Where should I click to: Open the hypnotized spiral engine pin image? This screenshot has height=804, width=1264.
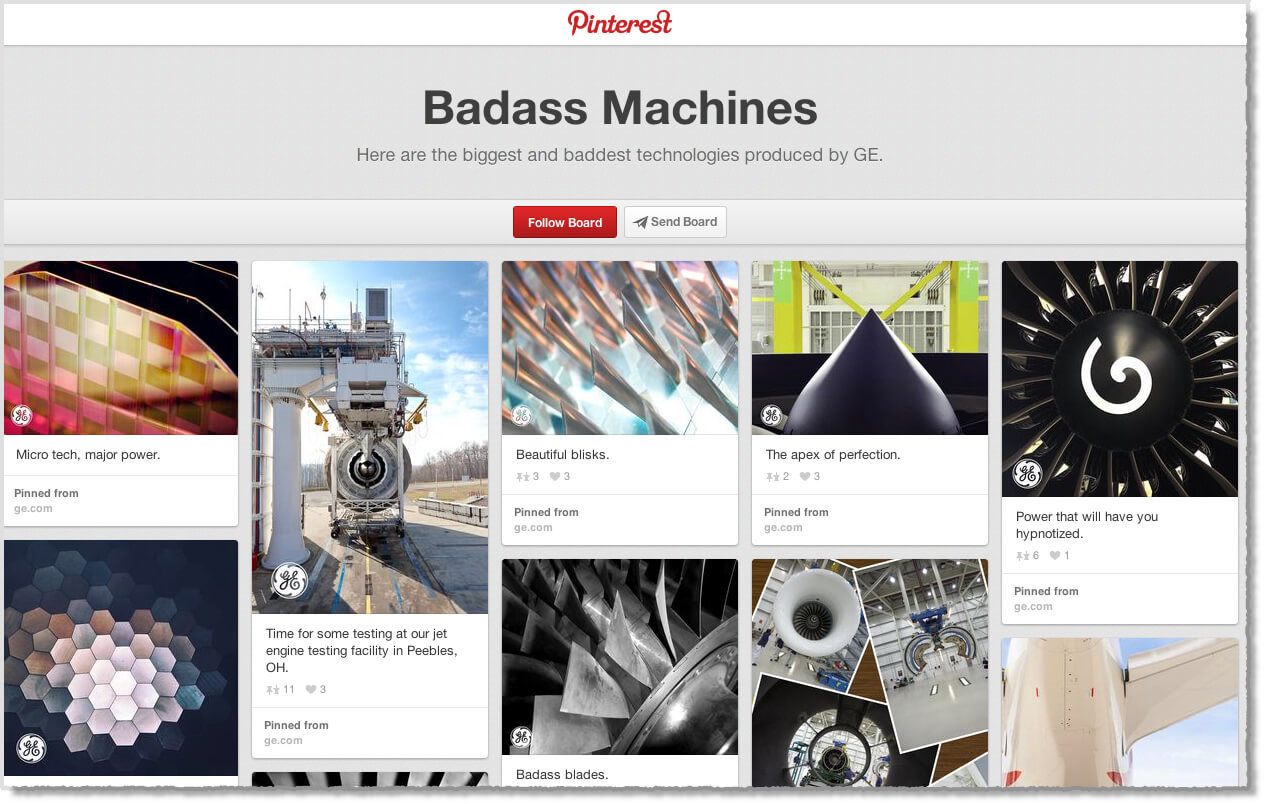click(x=1120, y=379)
